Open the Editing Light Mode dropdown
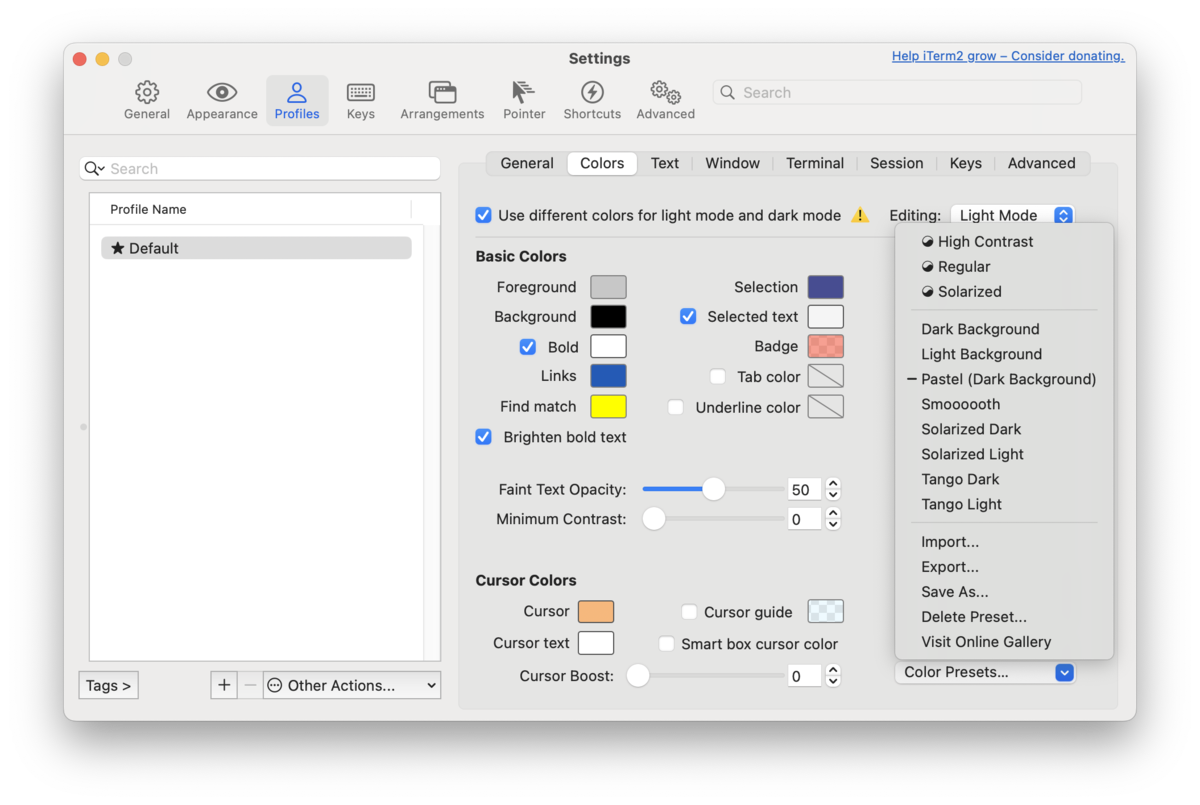This screenshot has height=805, width=1200. tap(1012, 215)
